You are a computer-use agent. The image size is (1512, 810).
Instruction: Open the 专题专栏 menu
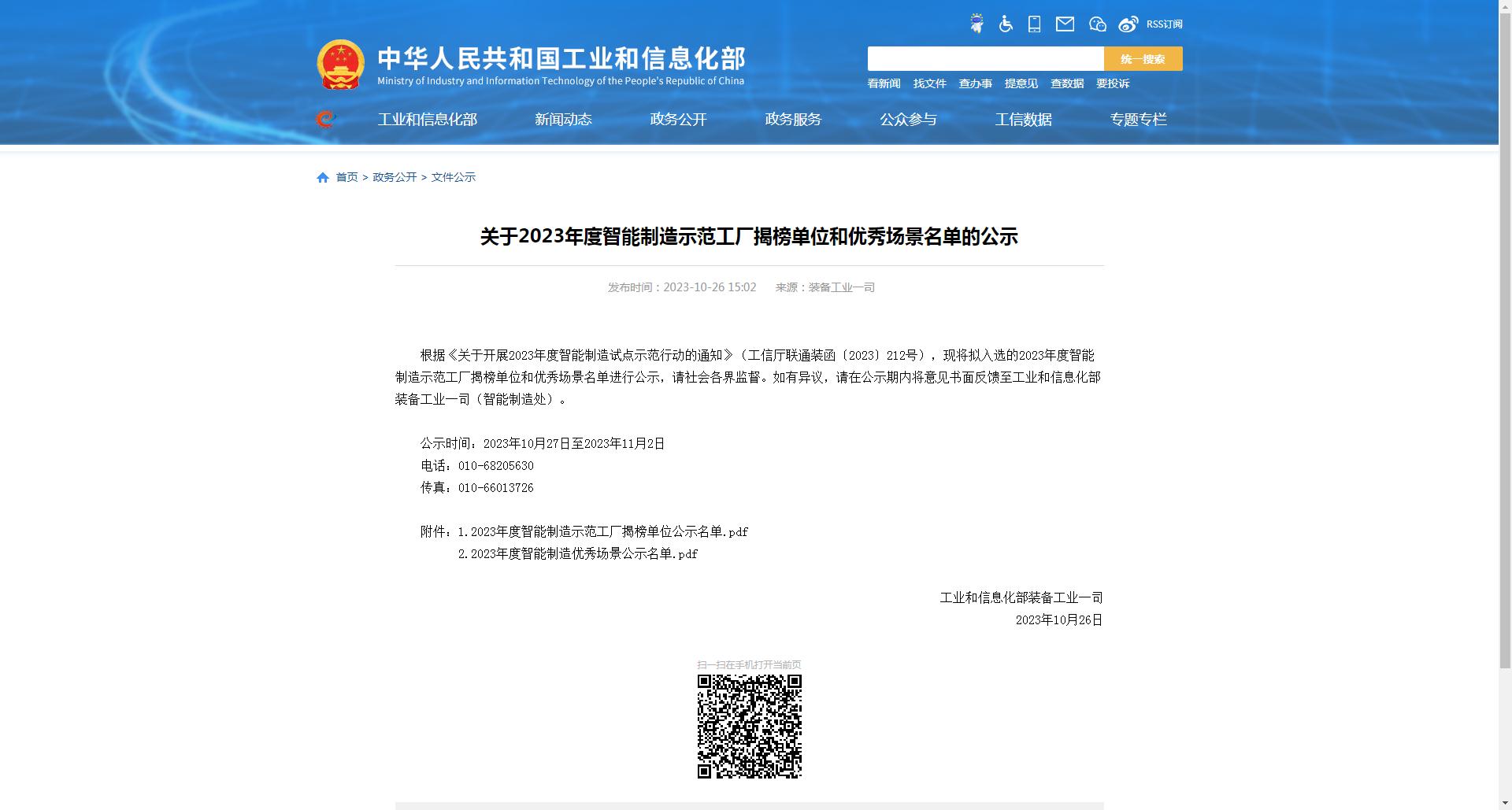[x=1139, y=120]
